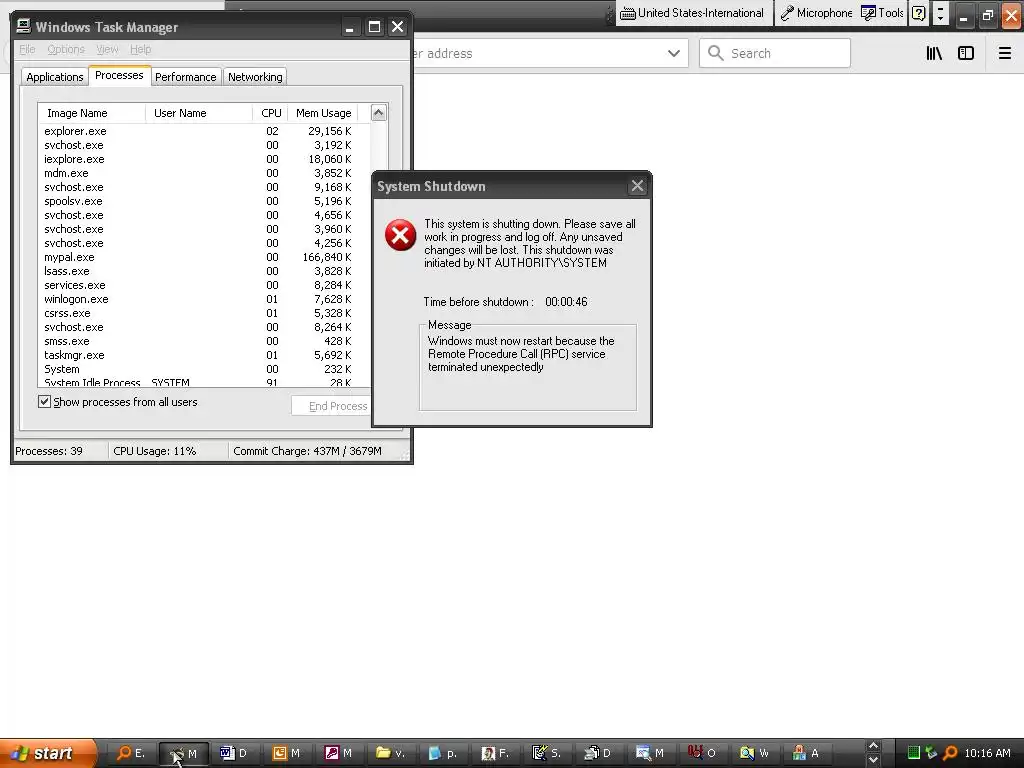Click the language bar Help icon
Image resolution: width=1024 pixels, height=768 pixels.
click(918, 14)
